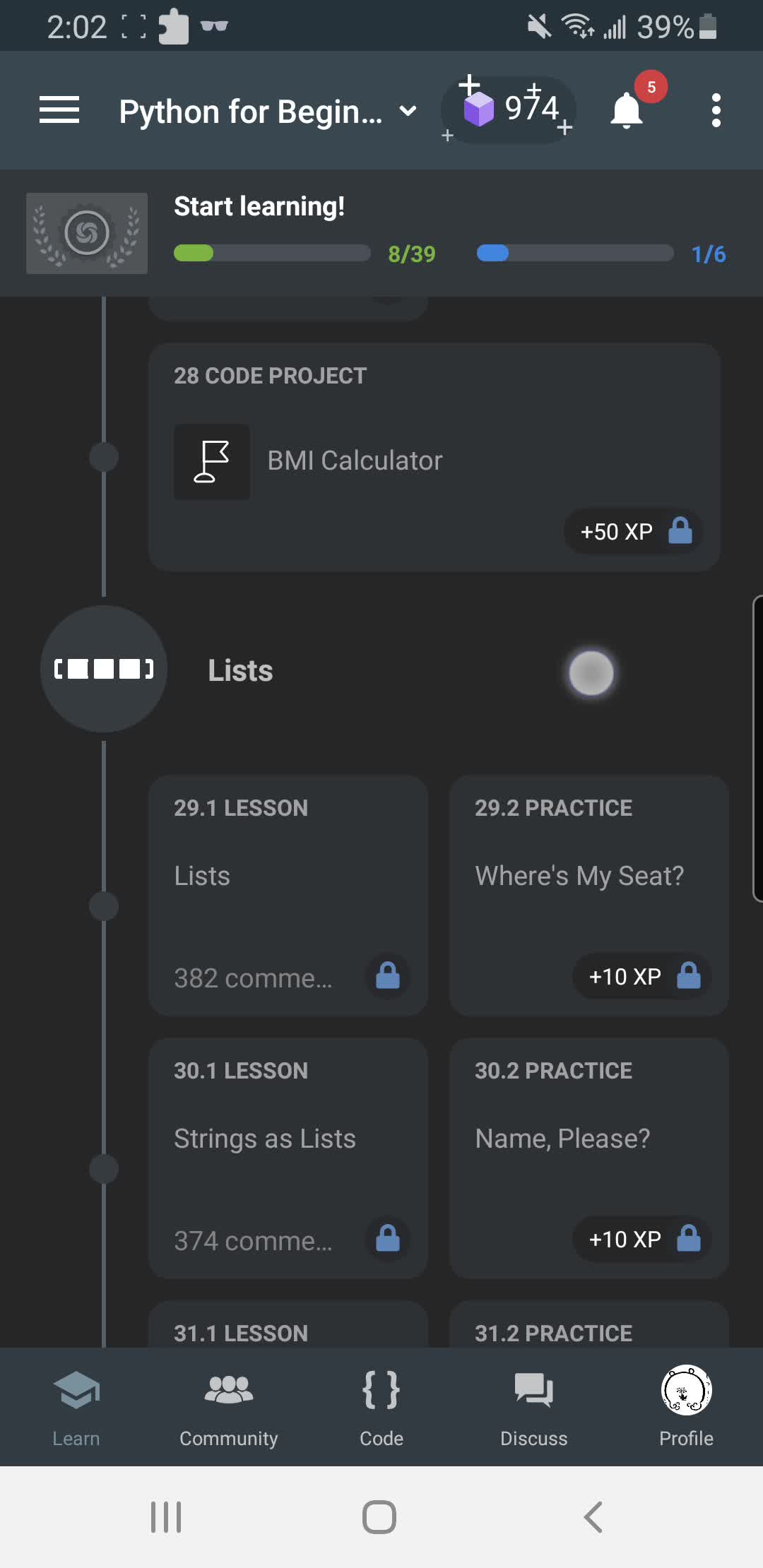Tap the BMI Calculator flag icon
This screenshot has height=1568, width=763.
[212, 462]
